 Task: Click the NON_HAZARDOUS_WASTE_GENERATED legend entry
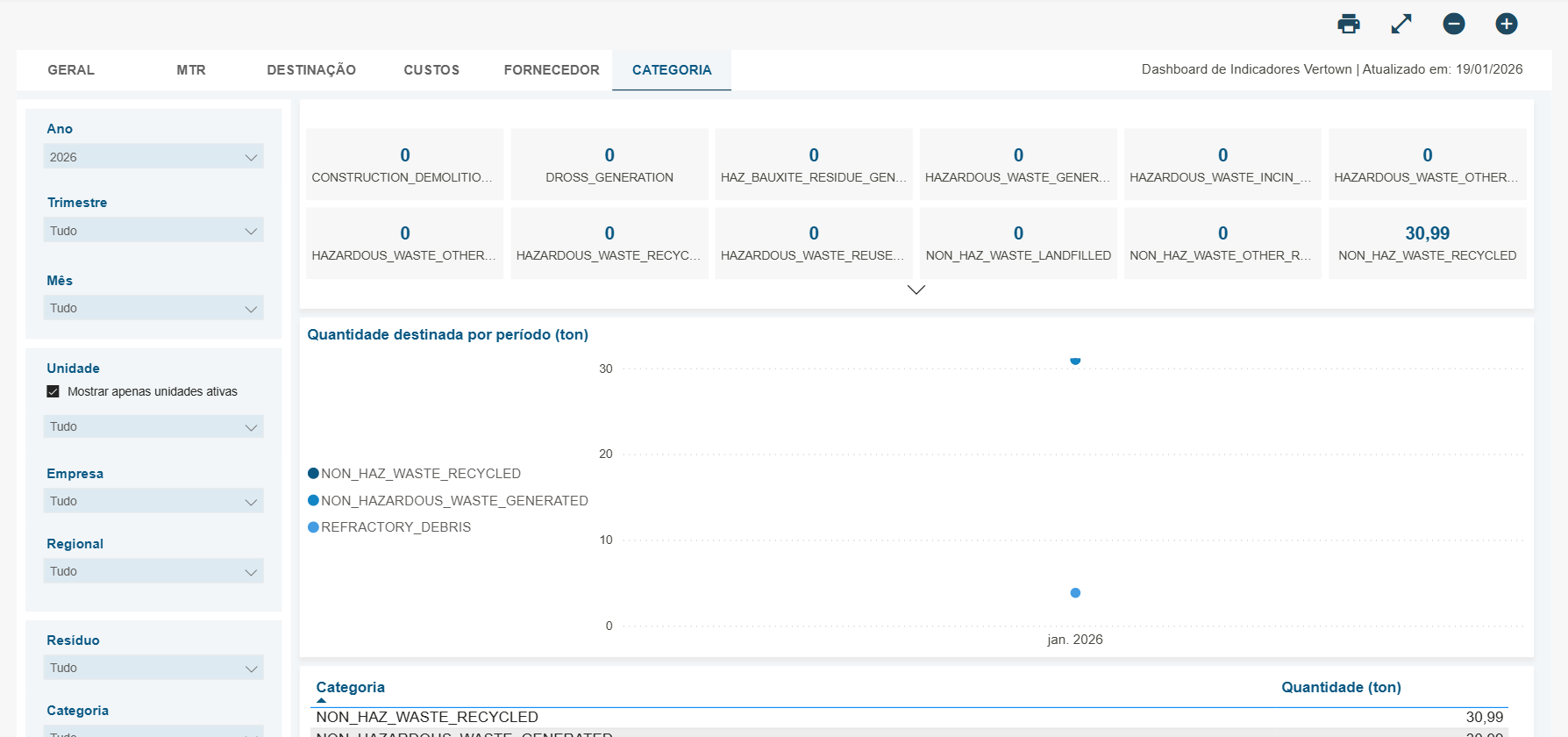[448, 501]
